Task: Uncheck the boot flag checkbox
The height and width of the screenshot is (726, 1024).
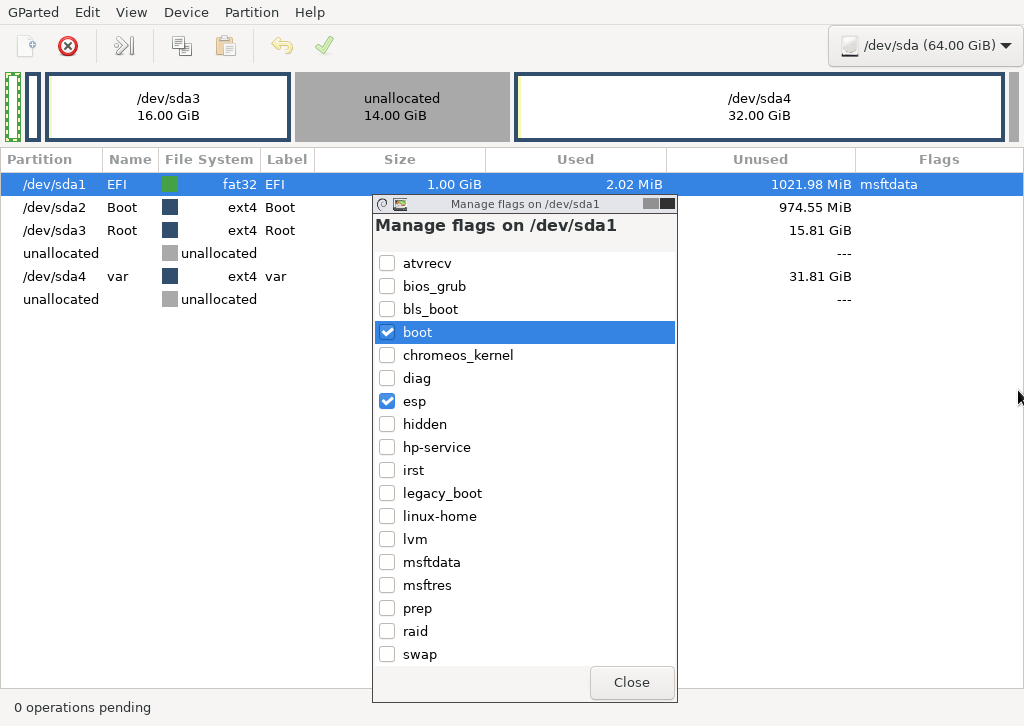Action: pos(387,332)
